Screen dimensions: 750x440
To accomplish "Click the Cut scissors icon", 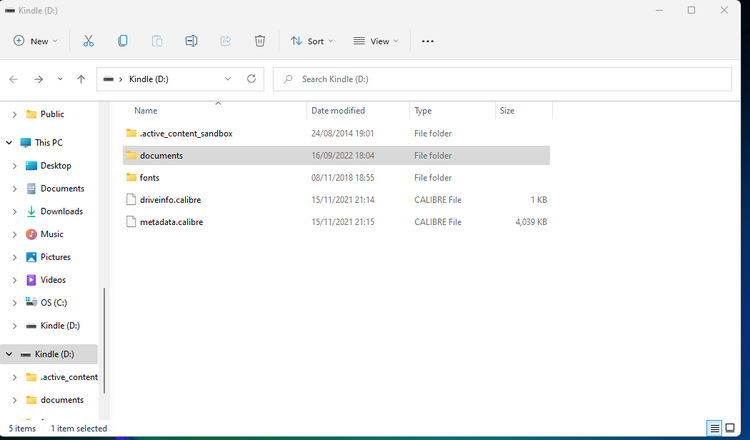I will click(x=88, y=41).
